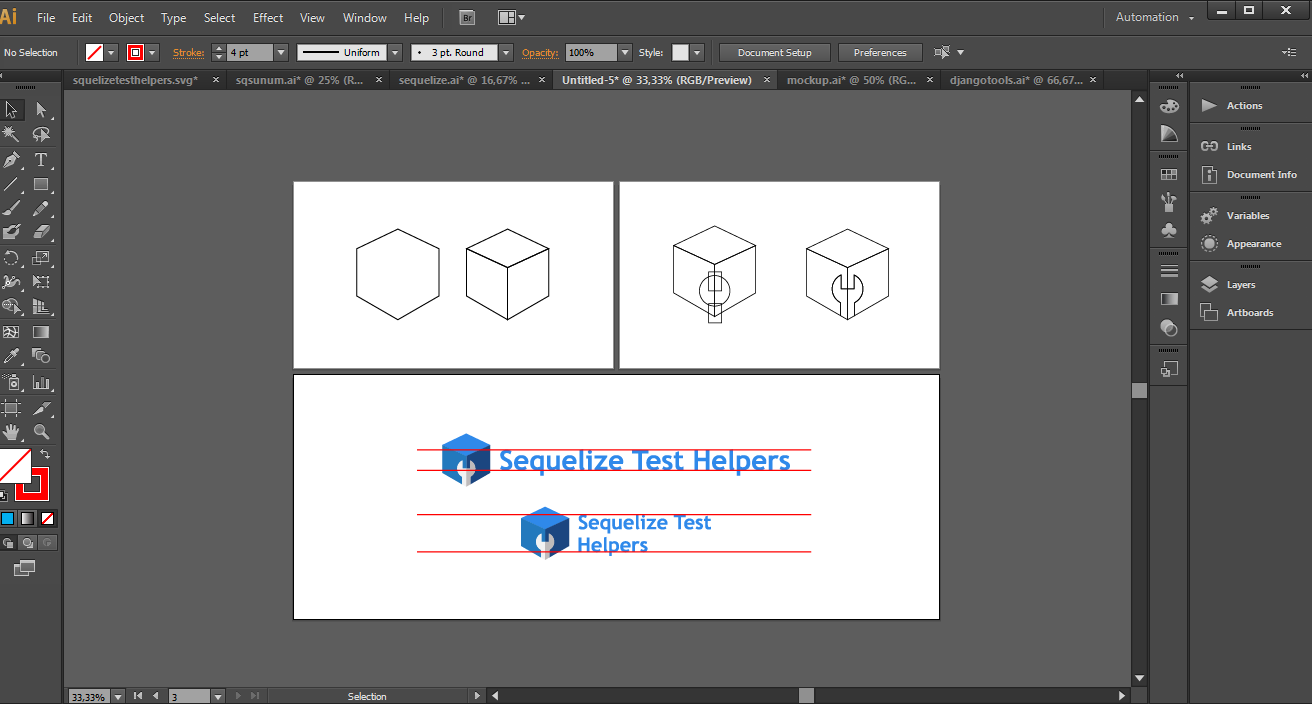Select the Magic Wand tool
1312x704 pixels.
[12, 134]
